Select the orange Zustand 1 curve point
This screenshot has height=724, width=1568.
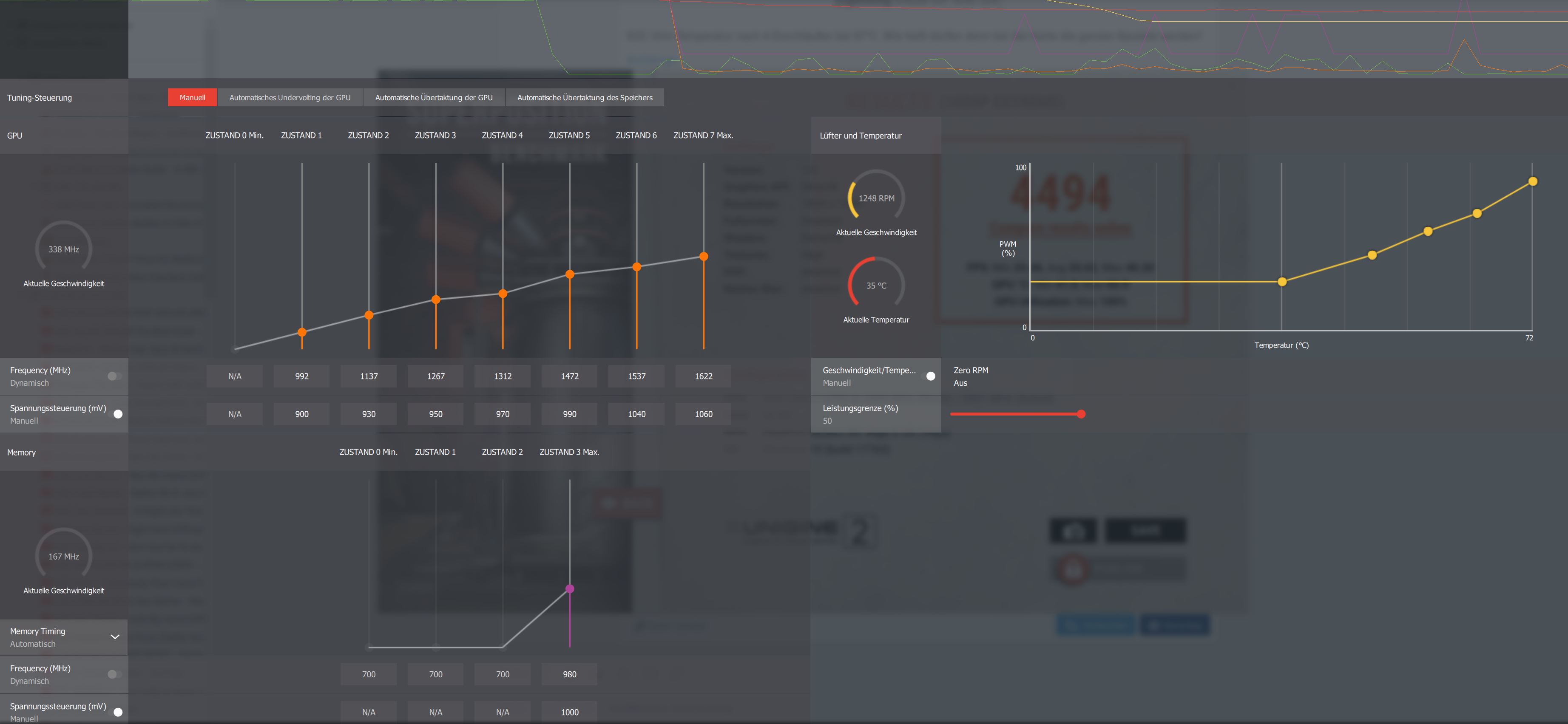tap(301, 332)
